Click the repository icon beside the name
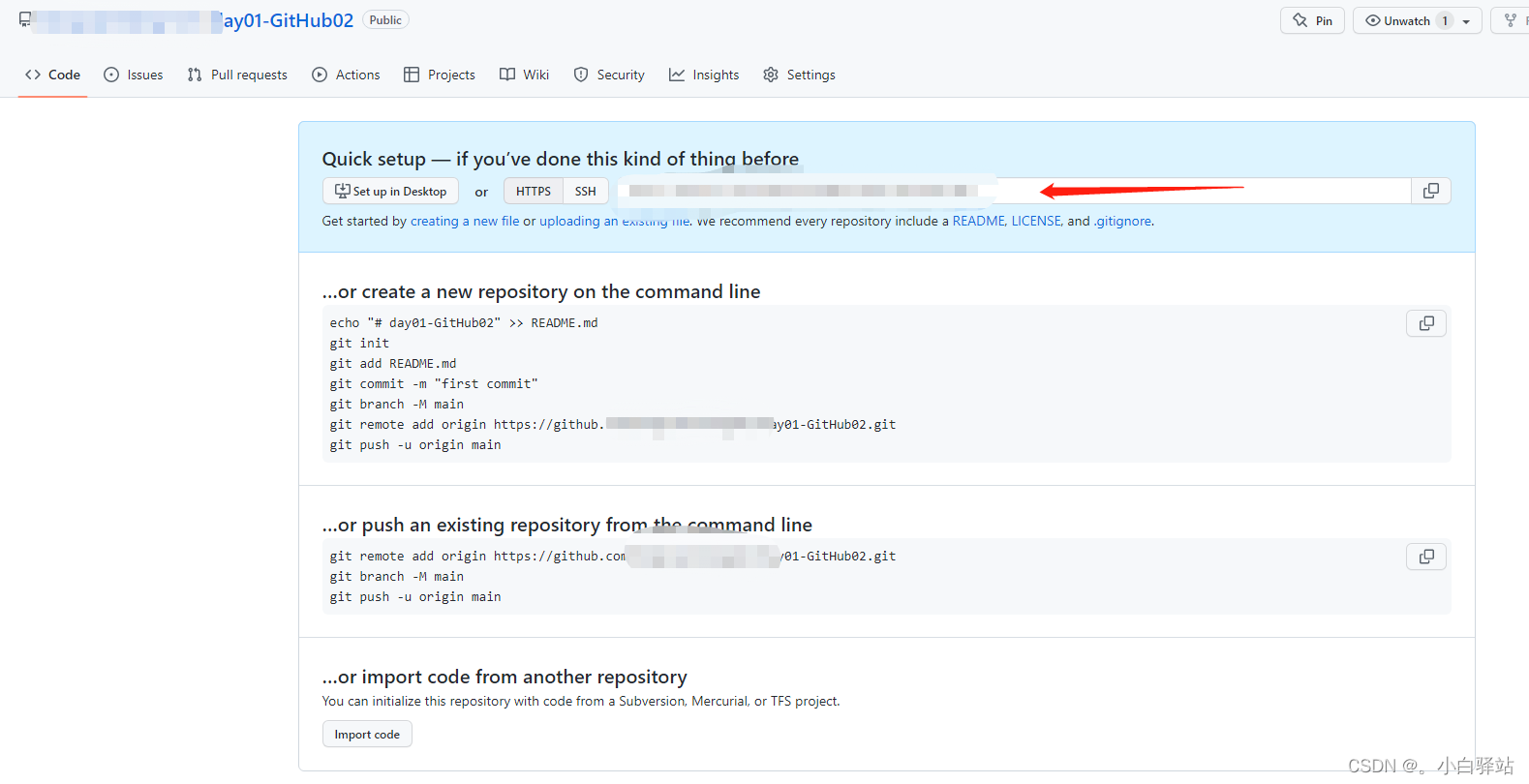The height and width of the screenshot is (784, 1529). 25,19
